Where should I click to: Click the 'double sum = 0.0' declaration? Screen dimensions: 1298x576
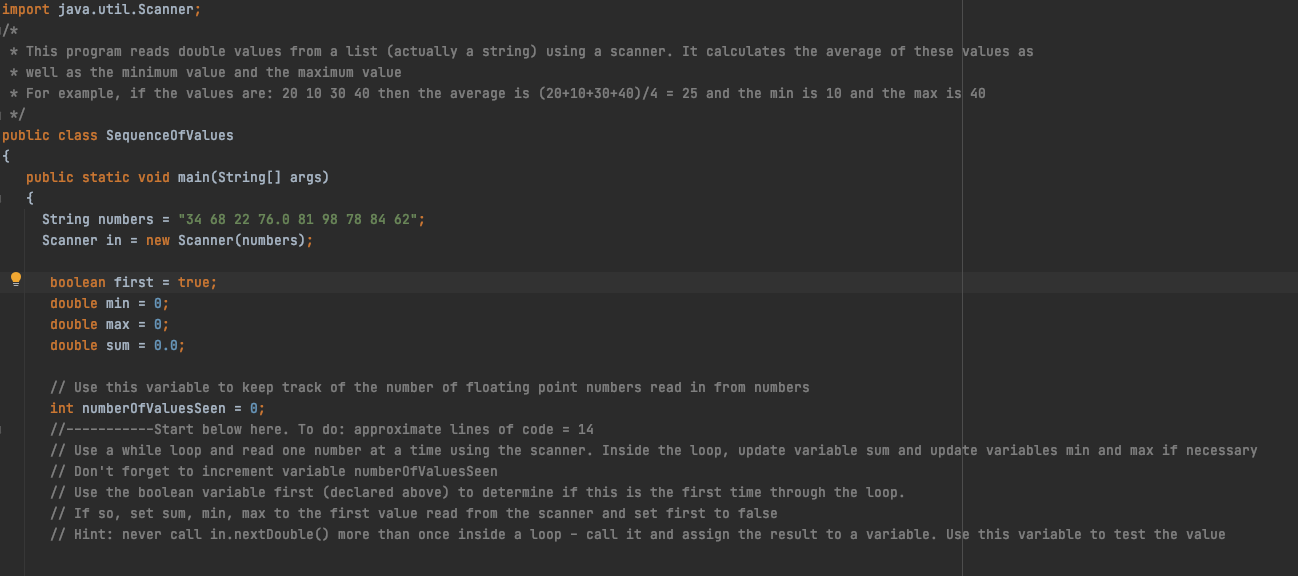coord(118,345)
